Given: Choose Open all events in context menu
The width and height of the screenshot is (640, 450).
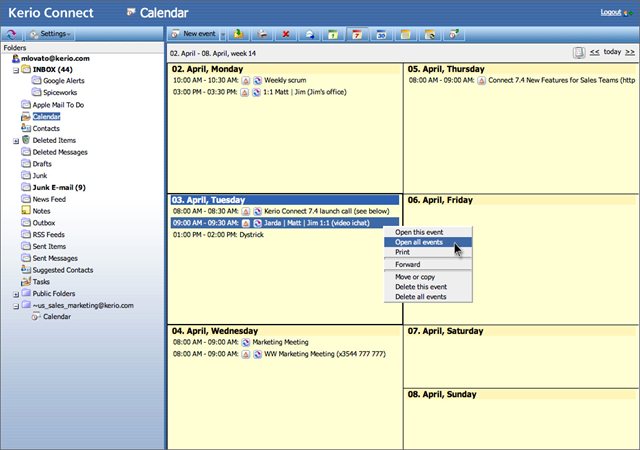Looking at the screenshot, I should [x=428, y=242].
